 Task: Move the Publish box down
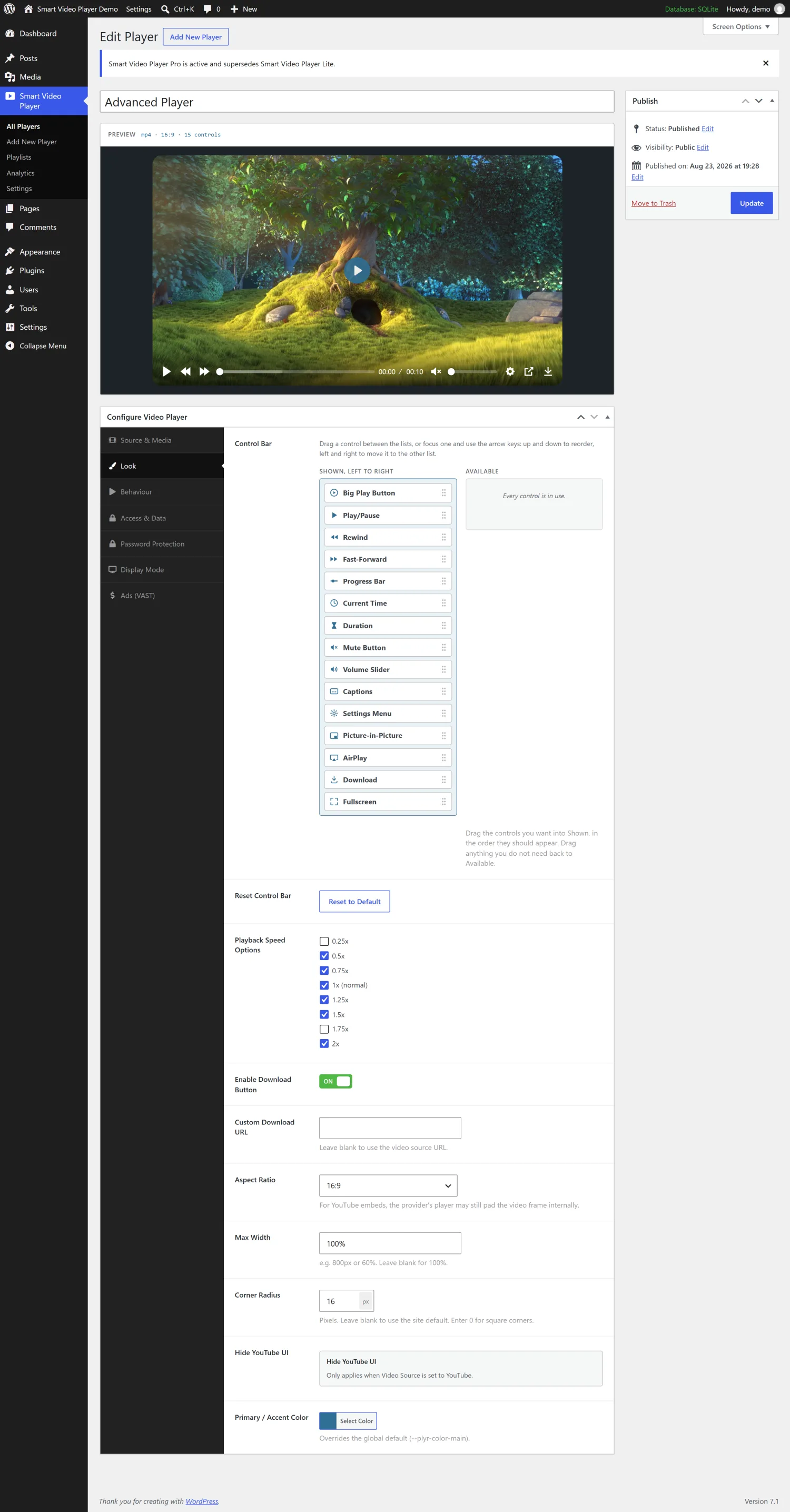pyautogui.click(x=759, y=101)
